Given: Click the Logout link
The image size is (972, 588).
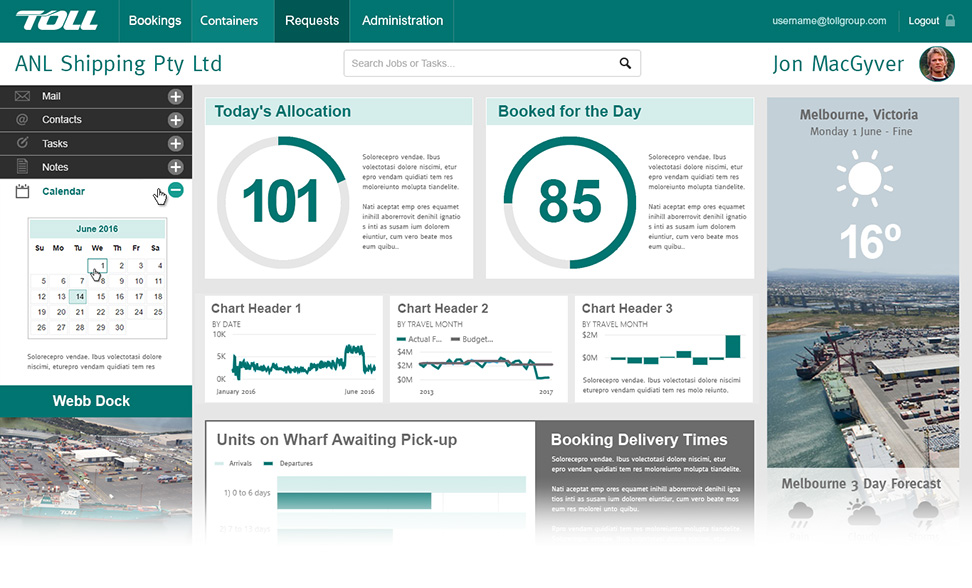Looking at the screenshot, I should [x=923, y=21].
